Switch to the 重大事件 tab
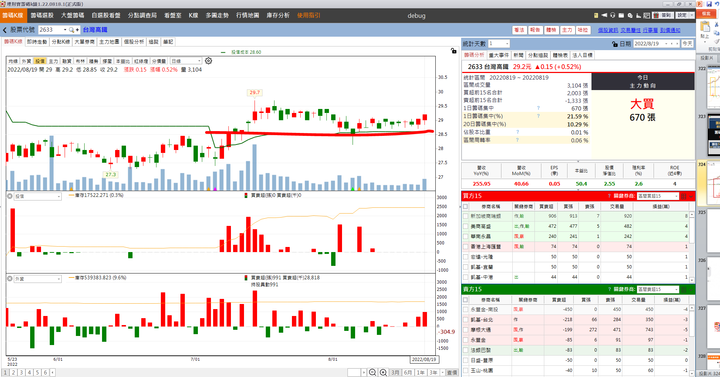720x377 pixels. click(x=499, y=55)
